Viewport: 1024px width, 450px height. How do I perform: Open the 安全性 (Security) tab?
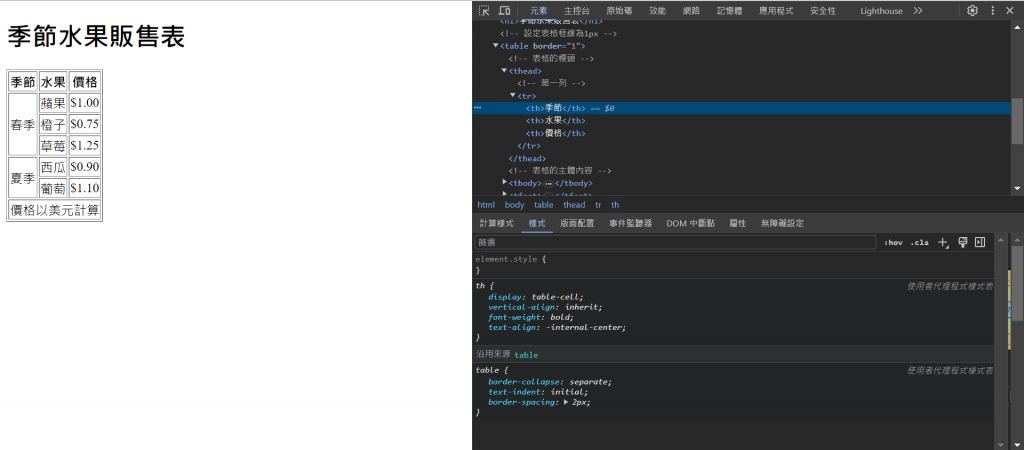823,11
